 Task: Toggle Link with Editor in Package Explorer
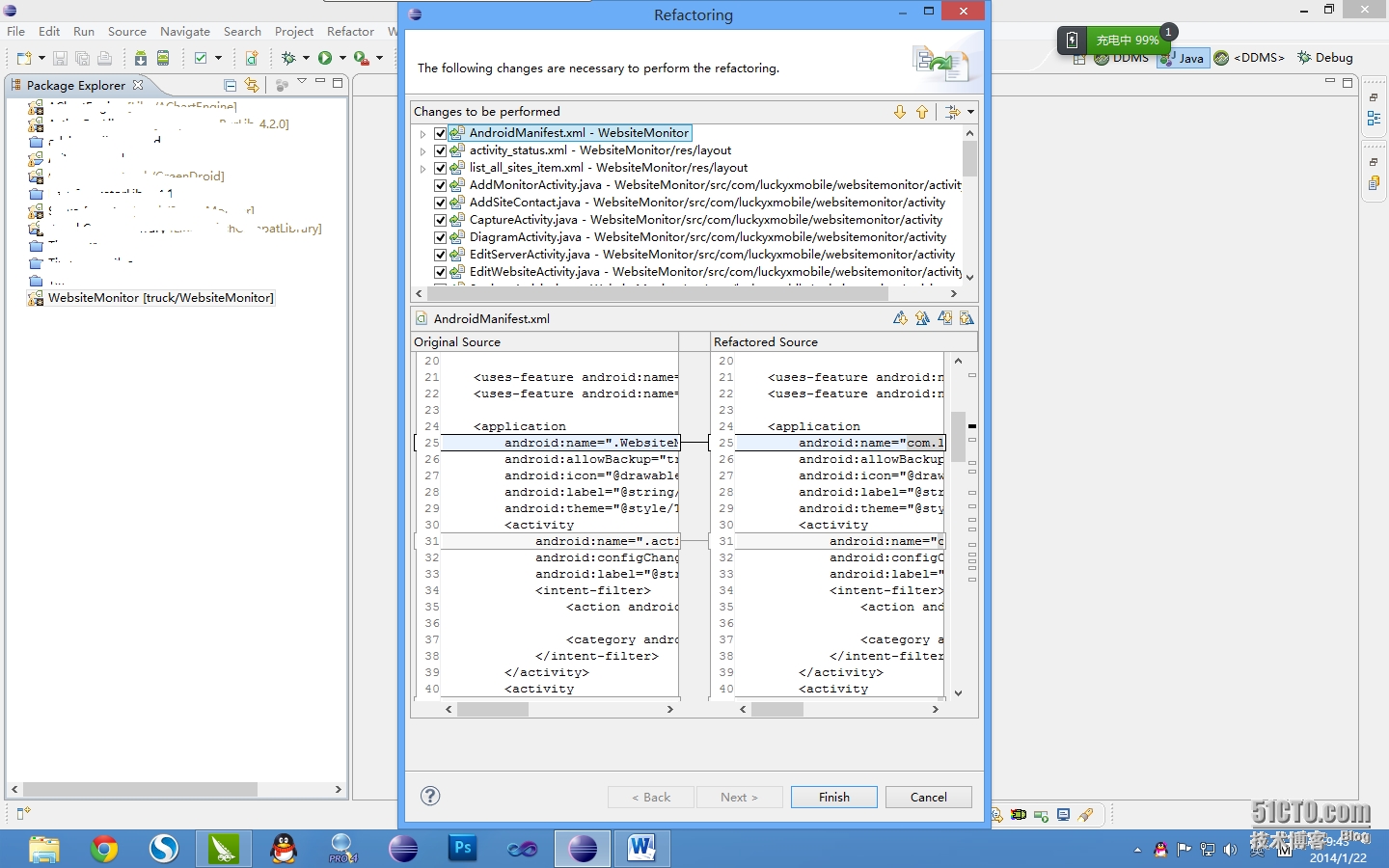click(x=252, y=85)
